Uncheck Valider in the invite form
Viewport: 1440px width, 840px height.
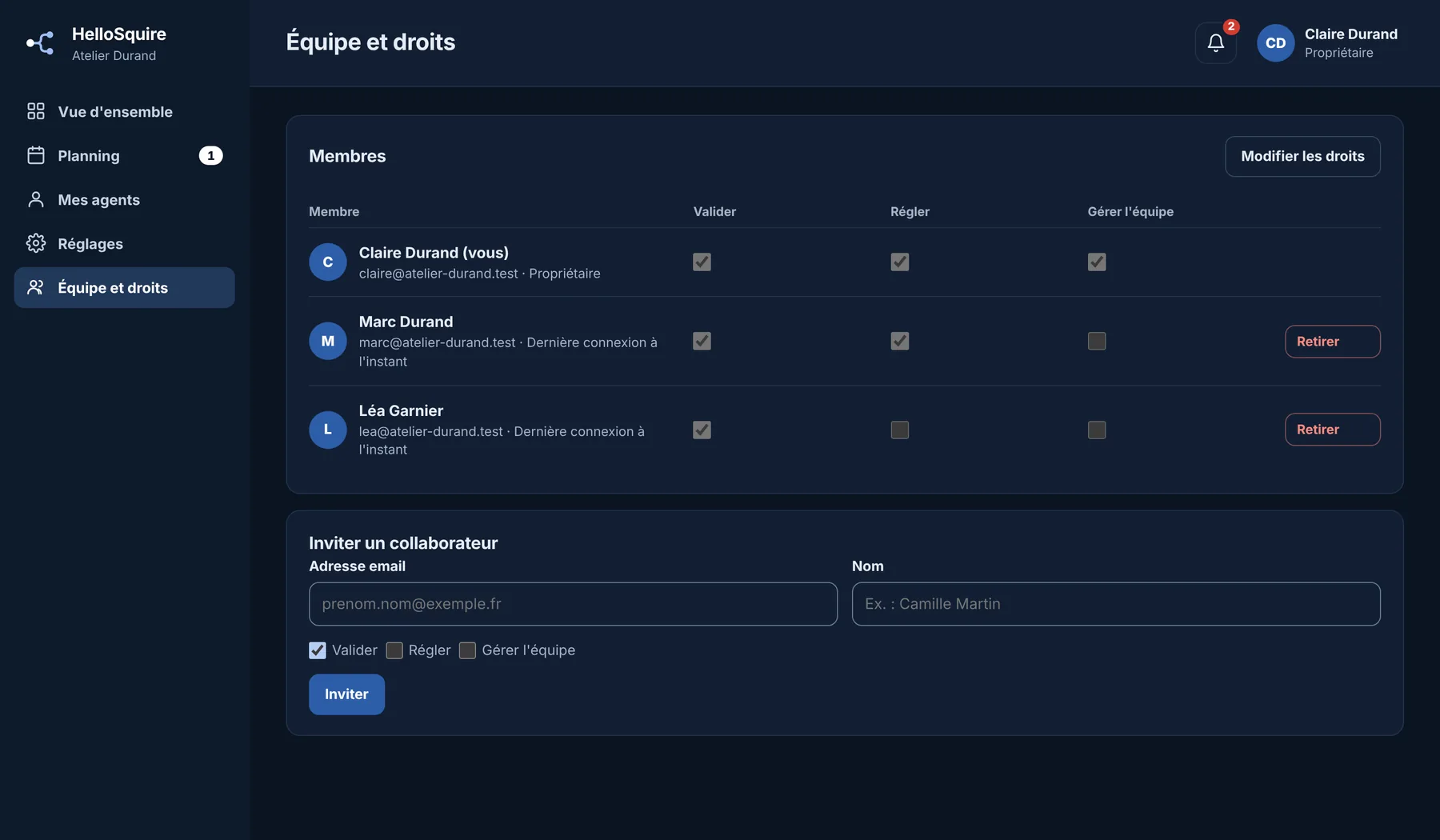click(x=318, y=650)
